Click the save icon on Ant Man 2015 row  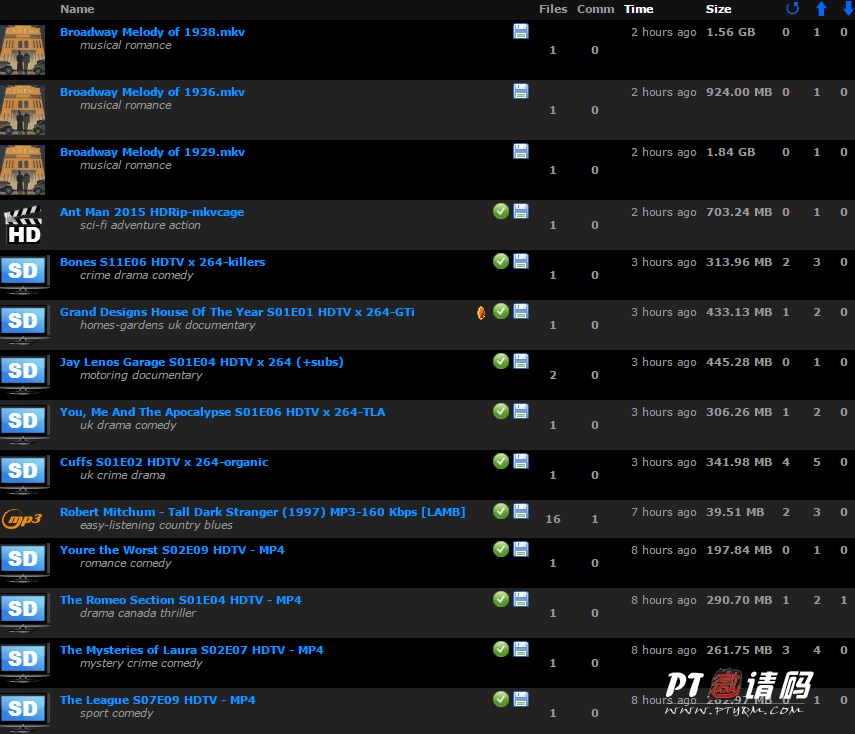[521, 211]
